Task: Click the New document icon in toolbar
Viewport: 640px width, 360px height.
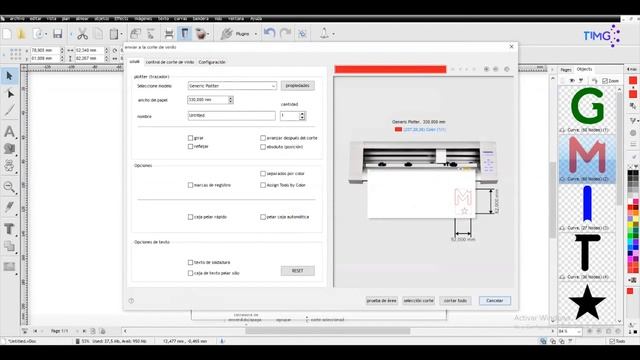Action: point(7,34)
